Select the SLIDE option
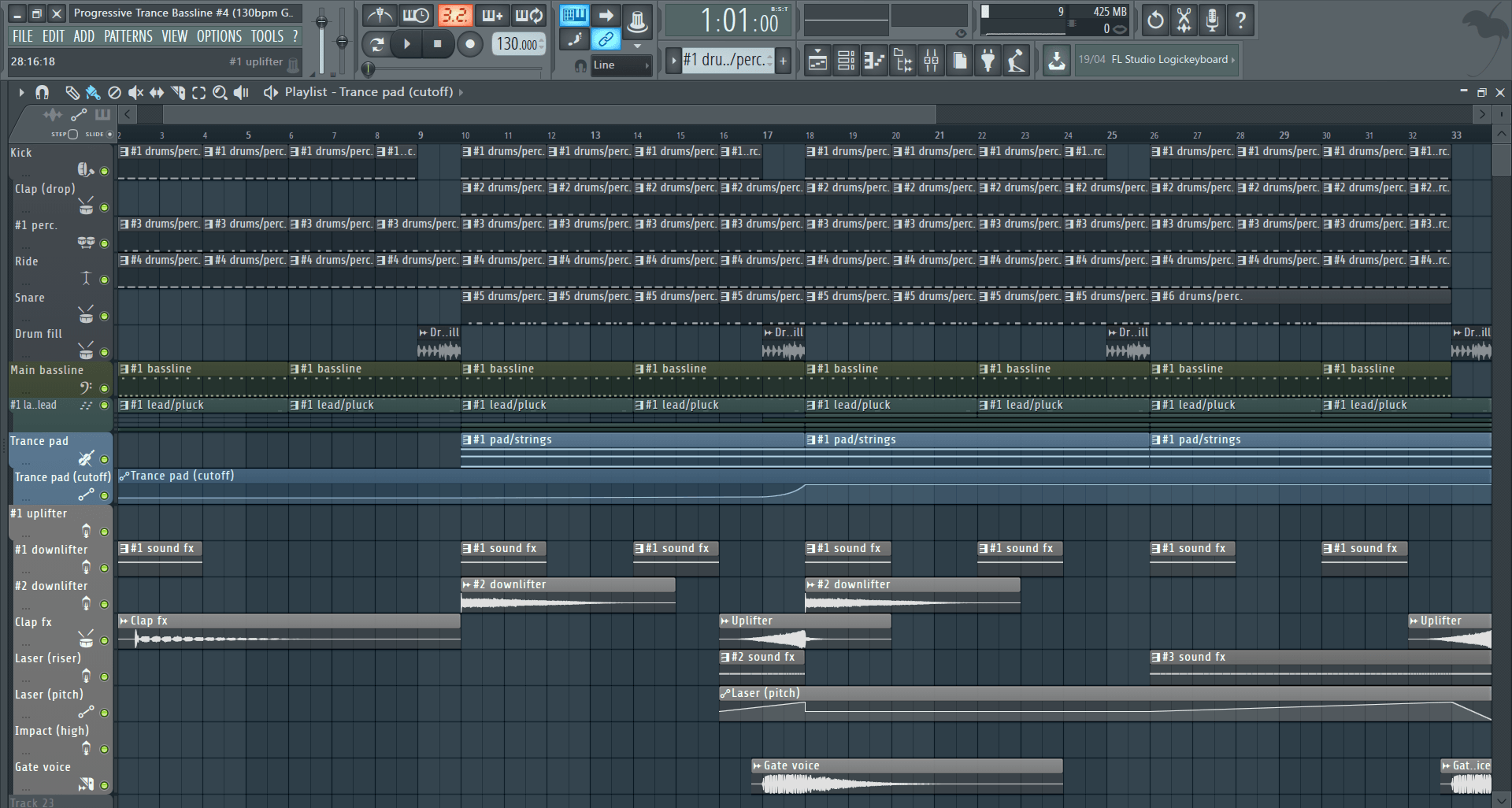 (109, 135)
